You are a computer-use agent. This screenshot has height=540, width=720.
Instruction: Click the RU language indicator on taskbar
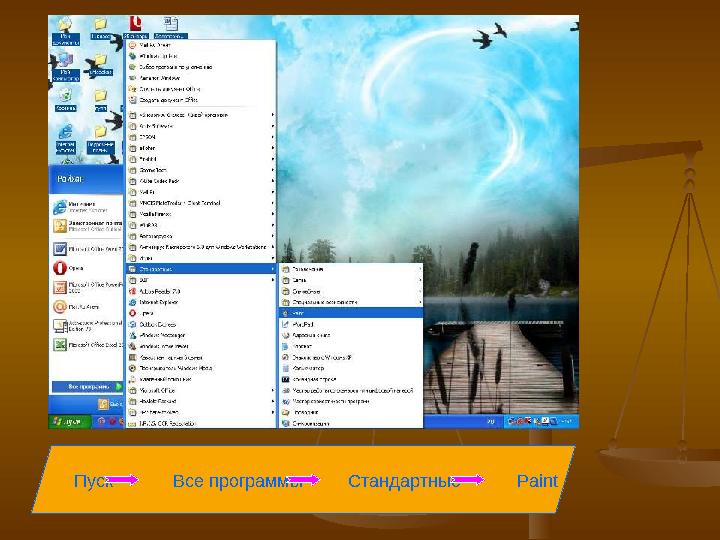(x=490, y=421)
